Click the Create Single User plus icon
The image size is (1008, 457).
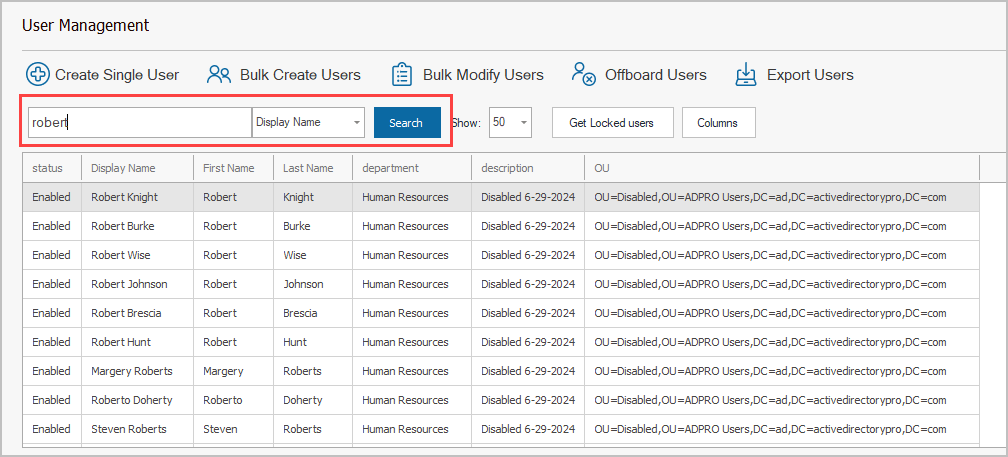tap(38, 74)
